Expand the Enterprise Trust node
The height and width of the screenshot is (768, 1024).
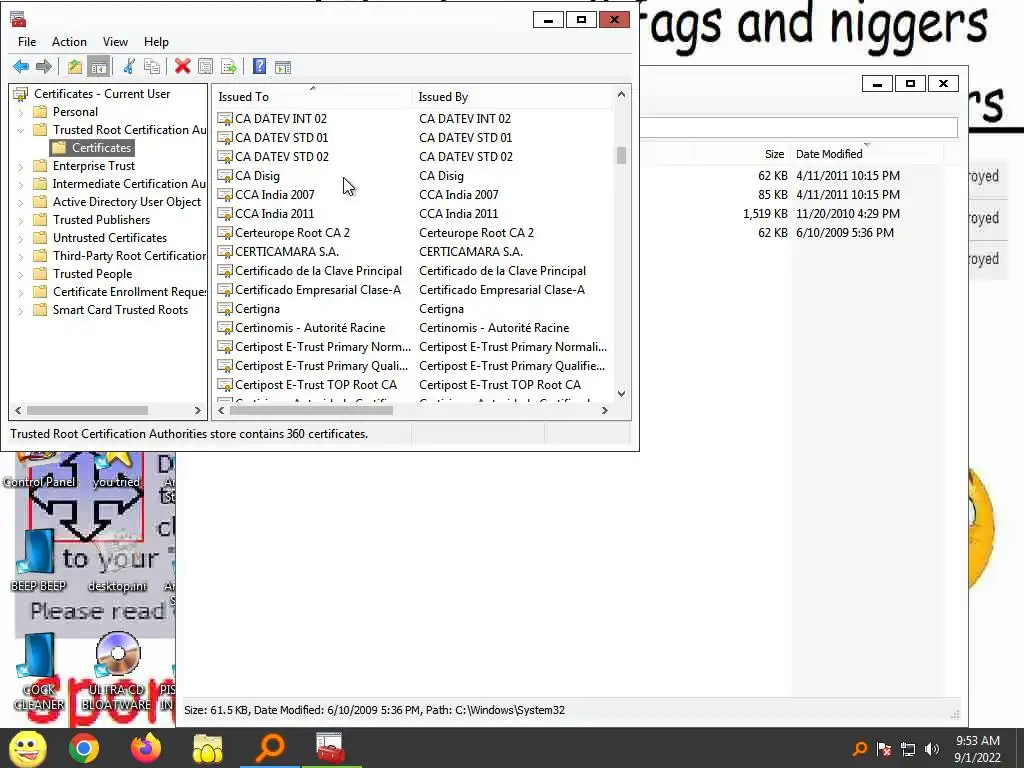20,167
